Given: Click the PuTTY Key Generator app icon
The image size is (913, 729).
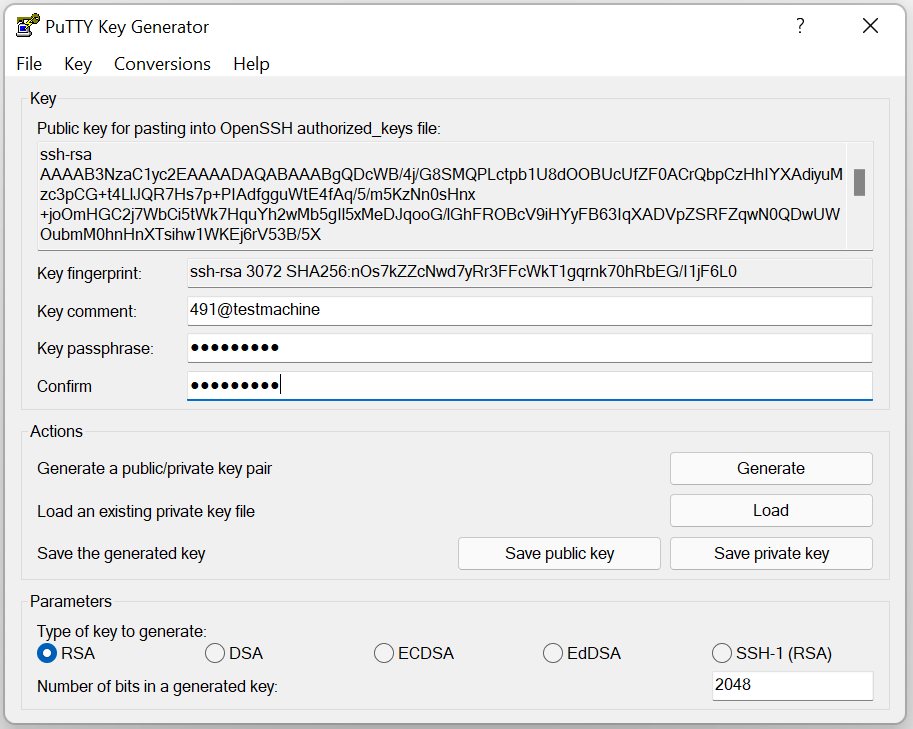Looking at the screenshot, I should coord(27,26).
